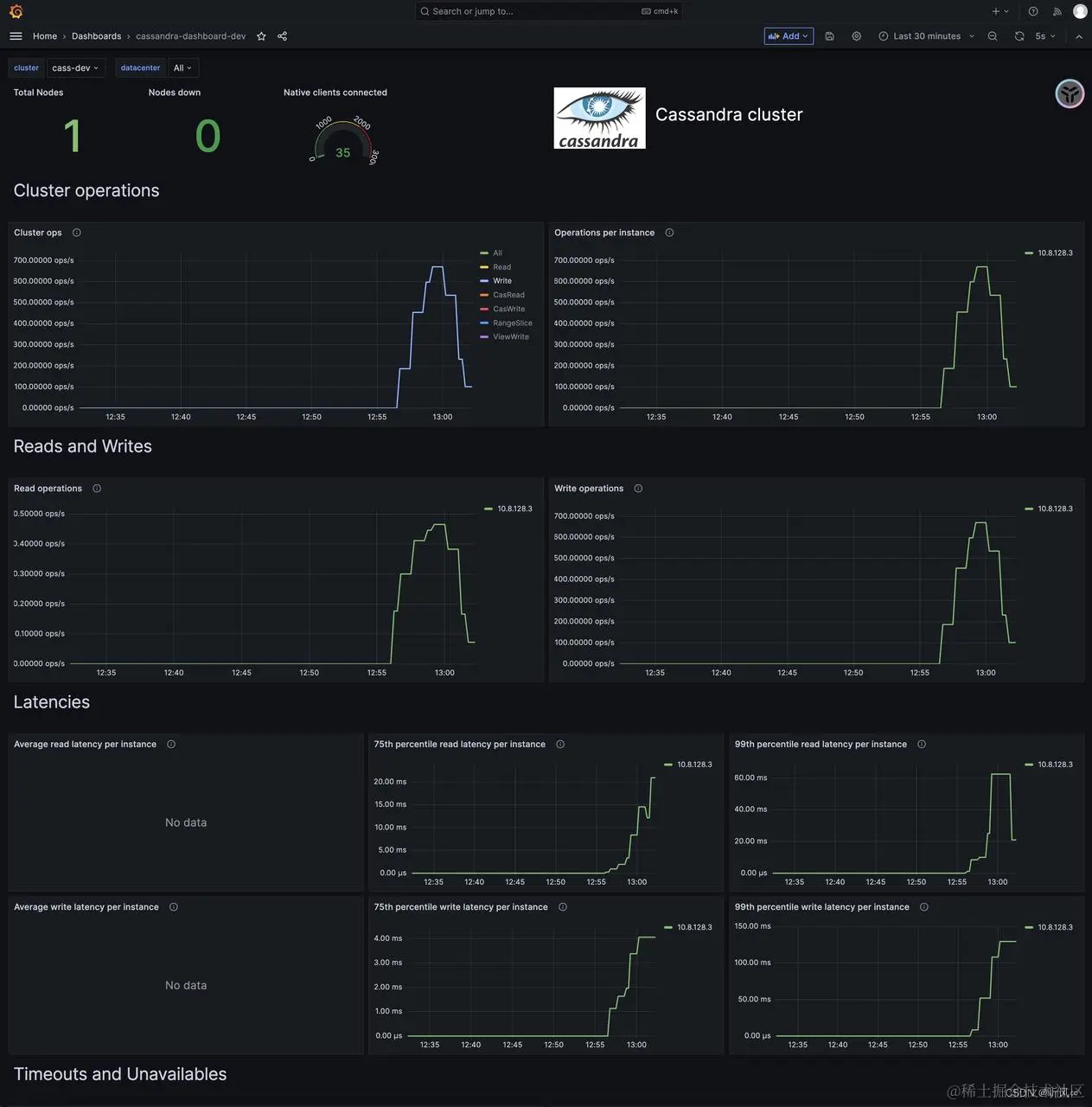
Task: Click cassandra-dashboard-dev breadcrumb
Action: (190, 36)
